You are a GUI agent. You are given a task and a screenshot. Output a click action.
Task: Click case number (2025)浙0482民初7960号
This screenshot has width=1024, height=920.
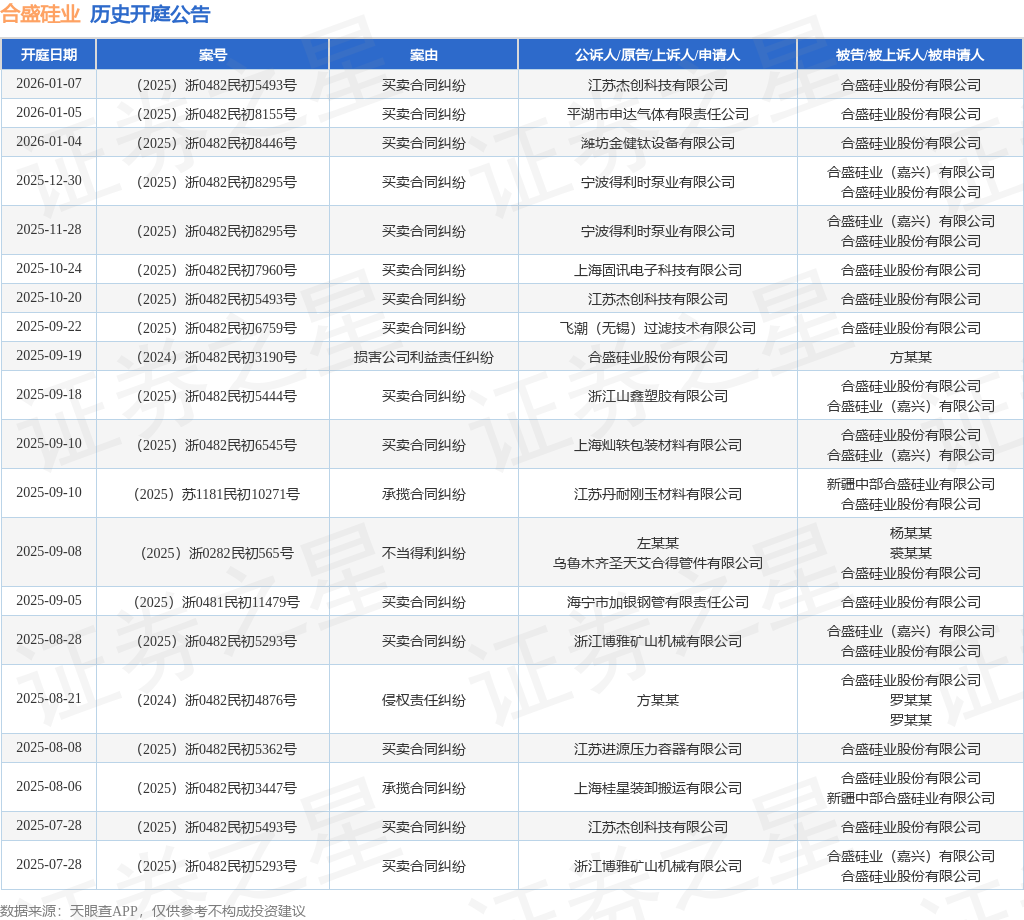point(216,270)
